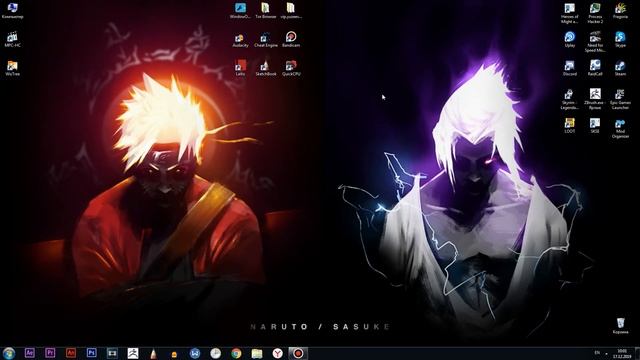Screen dimensions: 640x360
Task: Expand hidden system tray icons arrow
Action: click(607, 353)
